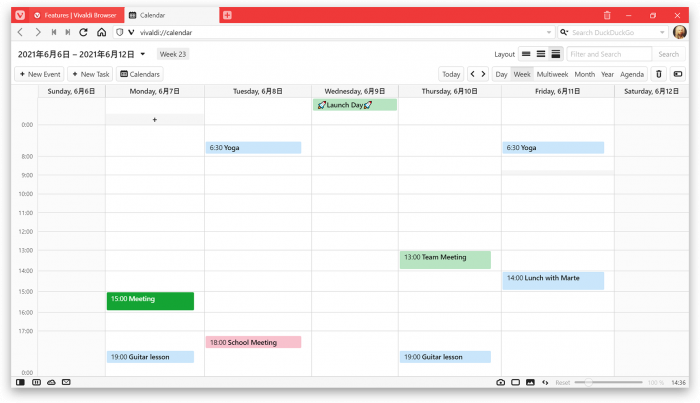Open the Vivaldi menu icon
This screenshot has width=700, height=403.
(x=20, y=15)
